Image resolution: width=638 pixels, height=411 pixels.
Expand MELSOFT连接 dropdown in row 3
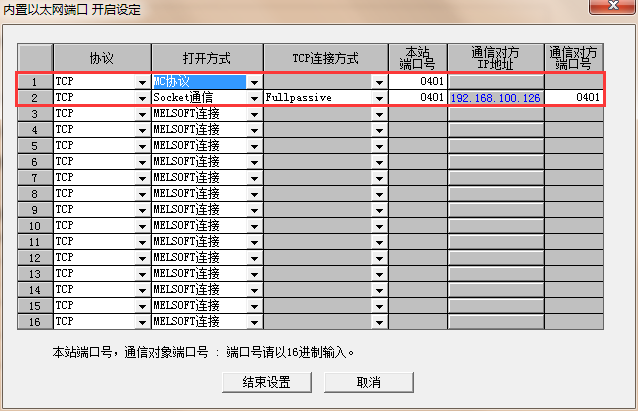[x=254, y=114]
